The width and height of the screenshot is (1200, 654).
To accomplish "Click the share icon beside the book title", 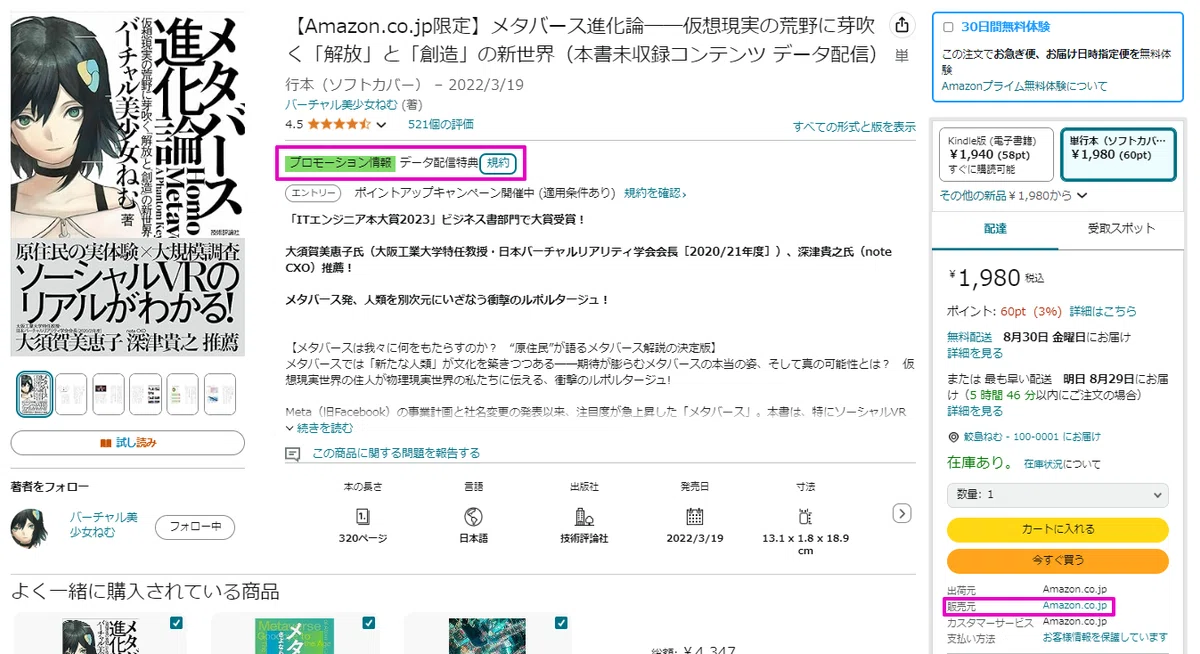I will pyautogui.click(x=902, y=25).
